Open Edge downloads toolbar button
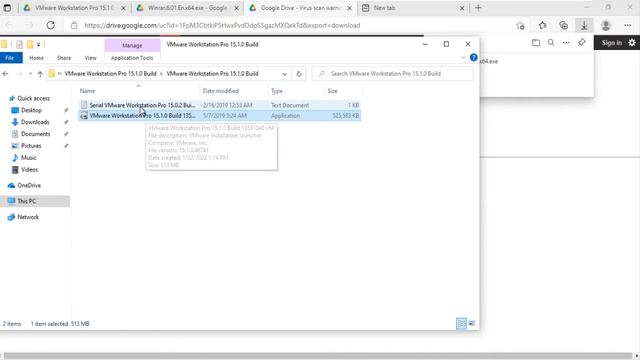Screen dimensions: 640x360 [584, 25]
